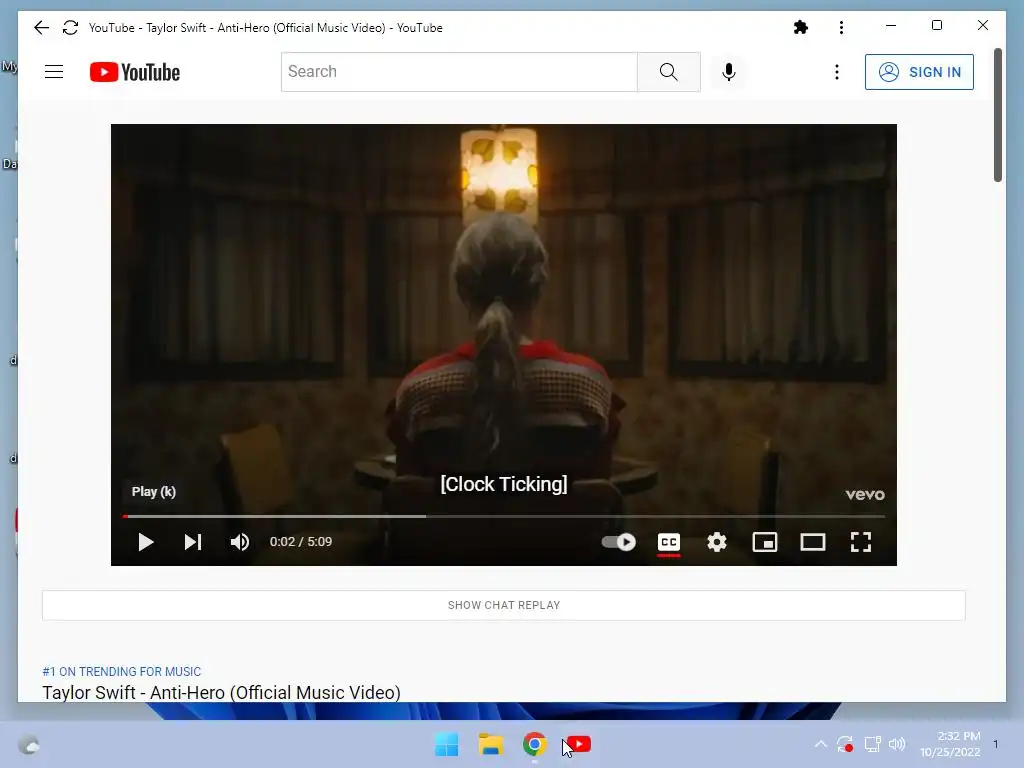Screen dimensions: 1024x768
Task: Turn off closed captions (CC)
Action: point(669,542)
